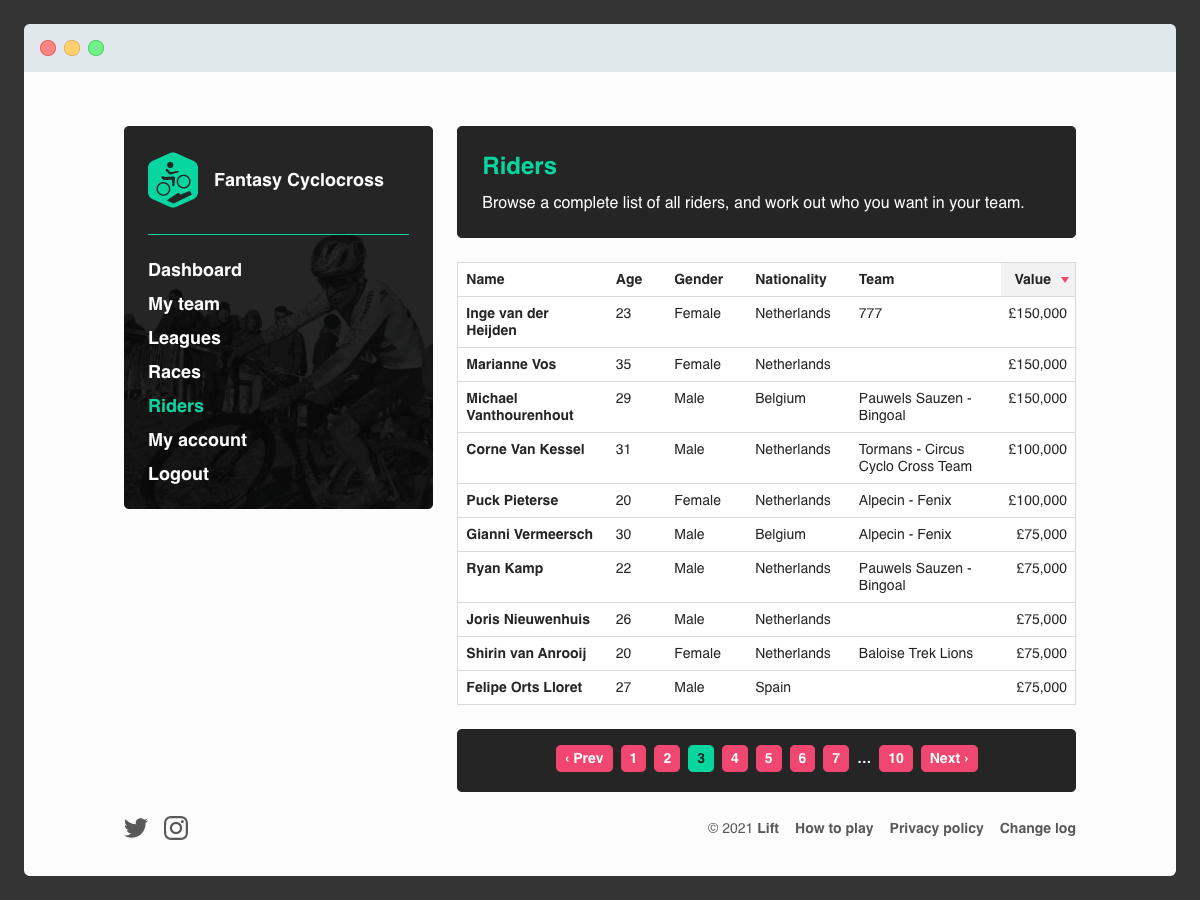Open the Twitter icon in the footer
Image resolution: width=1200 pixels, height=900 pixels.
click(136, 828)
